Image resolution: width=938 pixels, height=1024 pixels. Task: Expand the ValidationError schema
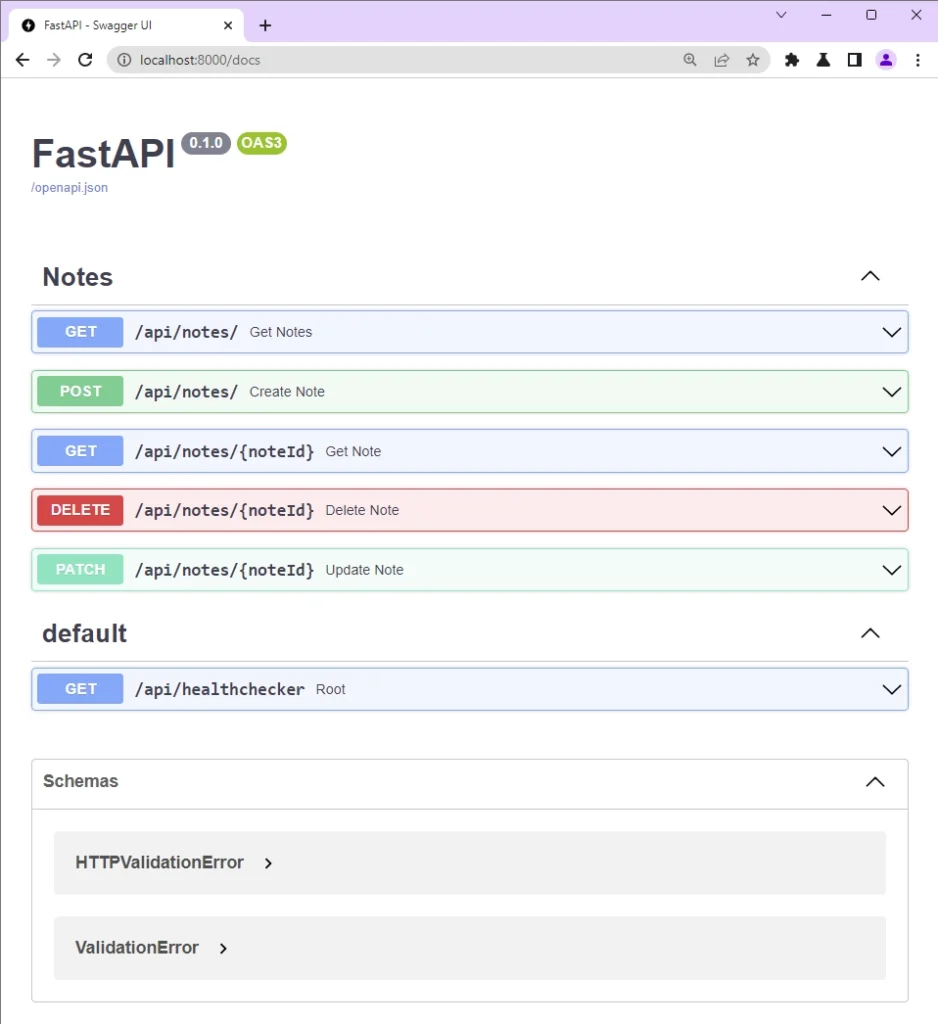(x=223, y=948)
